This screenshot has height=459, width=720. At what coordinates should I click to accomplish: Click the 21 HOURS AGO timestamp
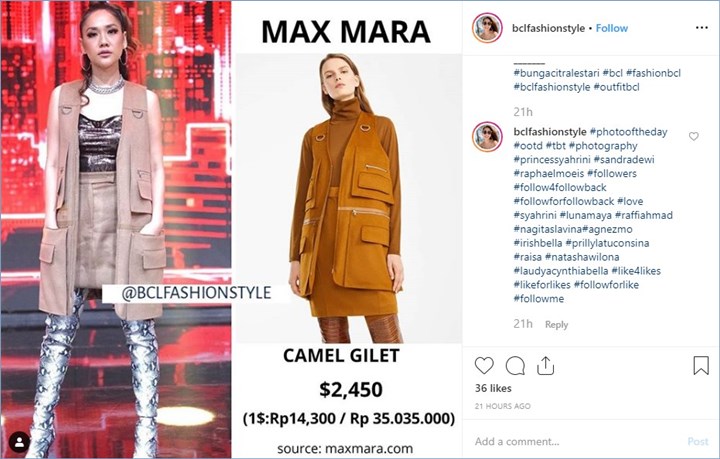coord(503,406)
